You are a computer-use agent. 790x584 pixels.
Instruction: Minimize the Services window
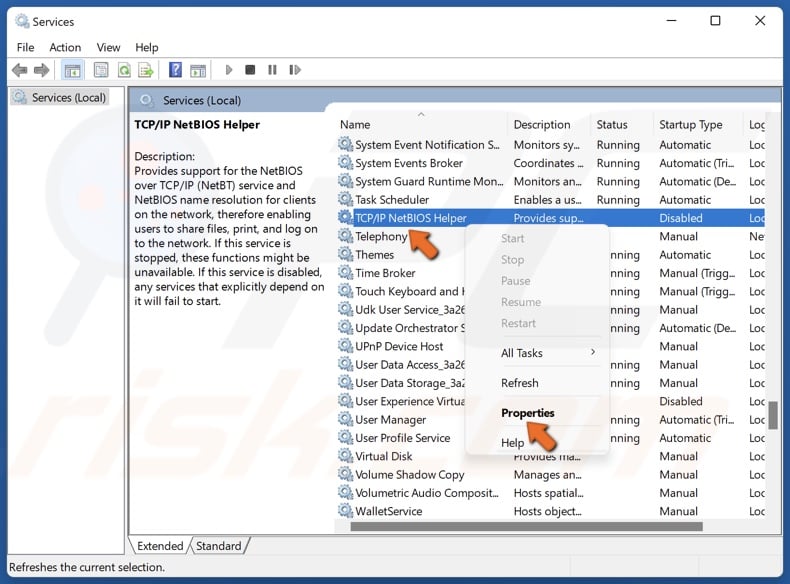671,21
